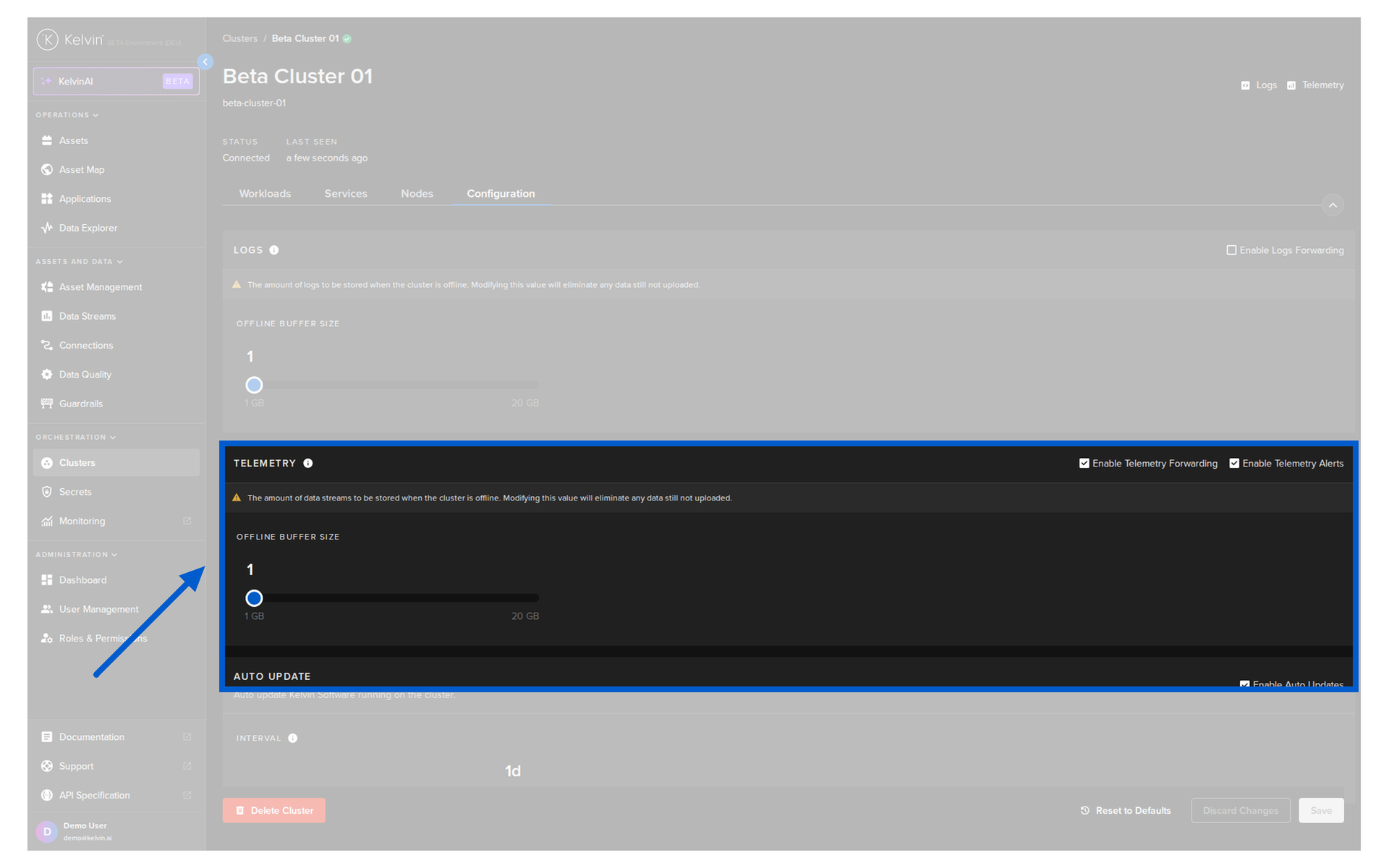1389x868 pixels.
Task: Uncheck Enable Telemetry Alerts
Action: click(x=1234, y=464)
